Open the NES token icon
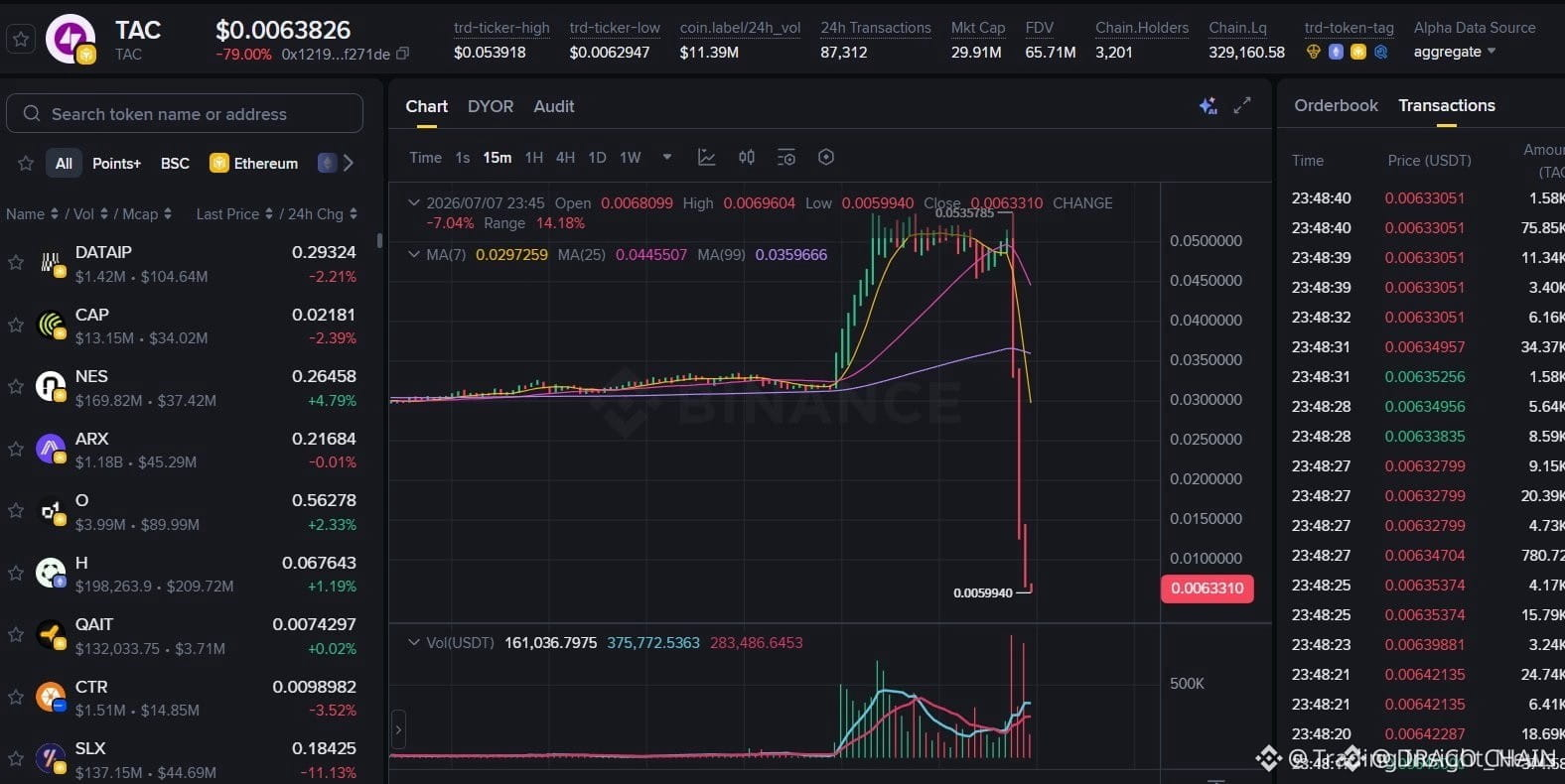The width and height of the screenshot is (1565, 784). click(51, 387)
